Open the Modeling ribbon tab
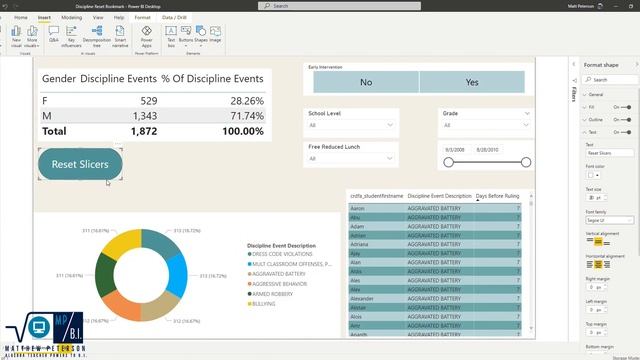The width and height of the screenshot is (640, 360). [x=72, y=18]
